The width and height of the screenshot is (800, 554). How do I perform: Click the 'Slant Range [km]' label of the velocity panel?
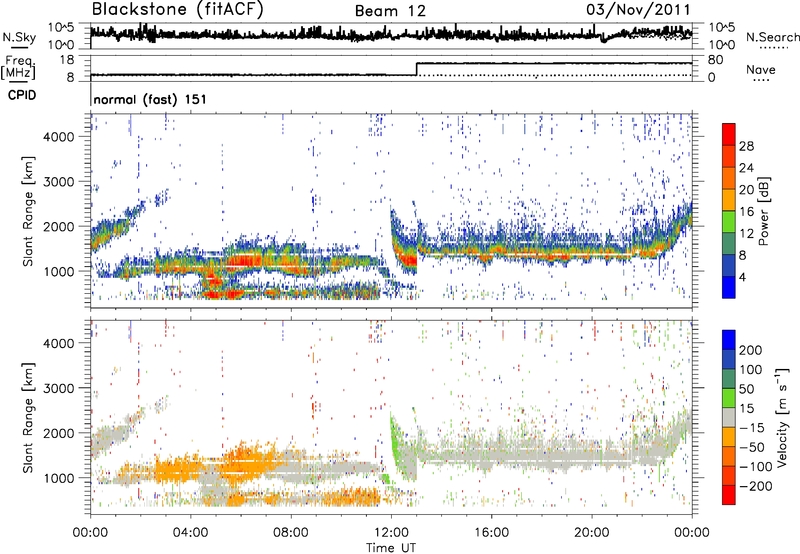[28, 418]
